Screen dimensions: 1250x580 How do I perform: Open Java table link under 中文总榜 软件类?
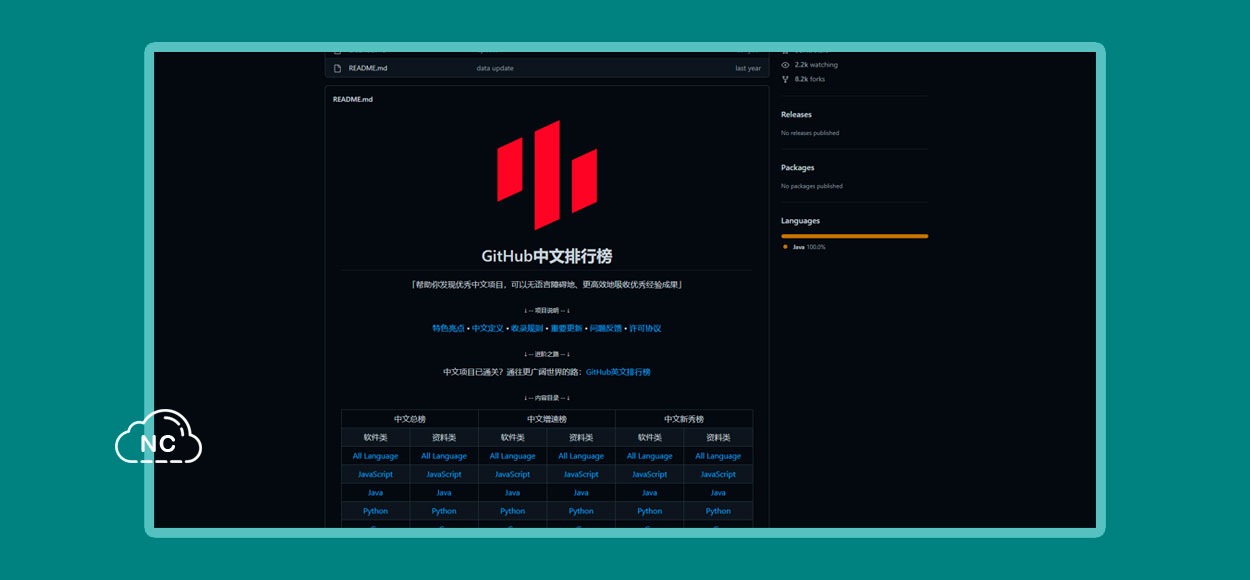click(x=375, y=492)
